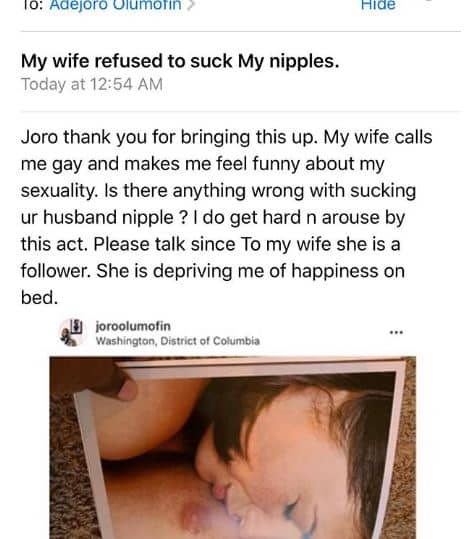Tap the Today at 12:54 AM timestamp
Viewport: 471px width, 539px height.
(x=92, y=84)
